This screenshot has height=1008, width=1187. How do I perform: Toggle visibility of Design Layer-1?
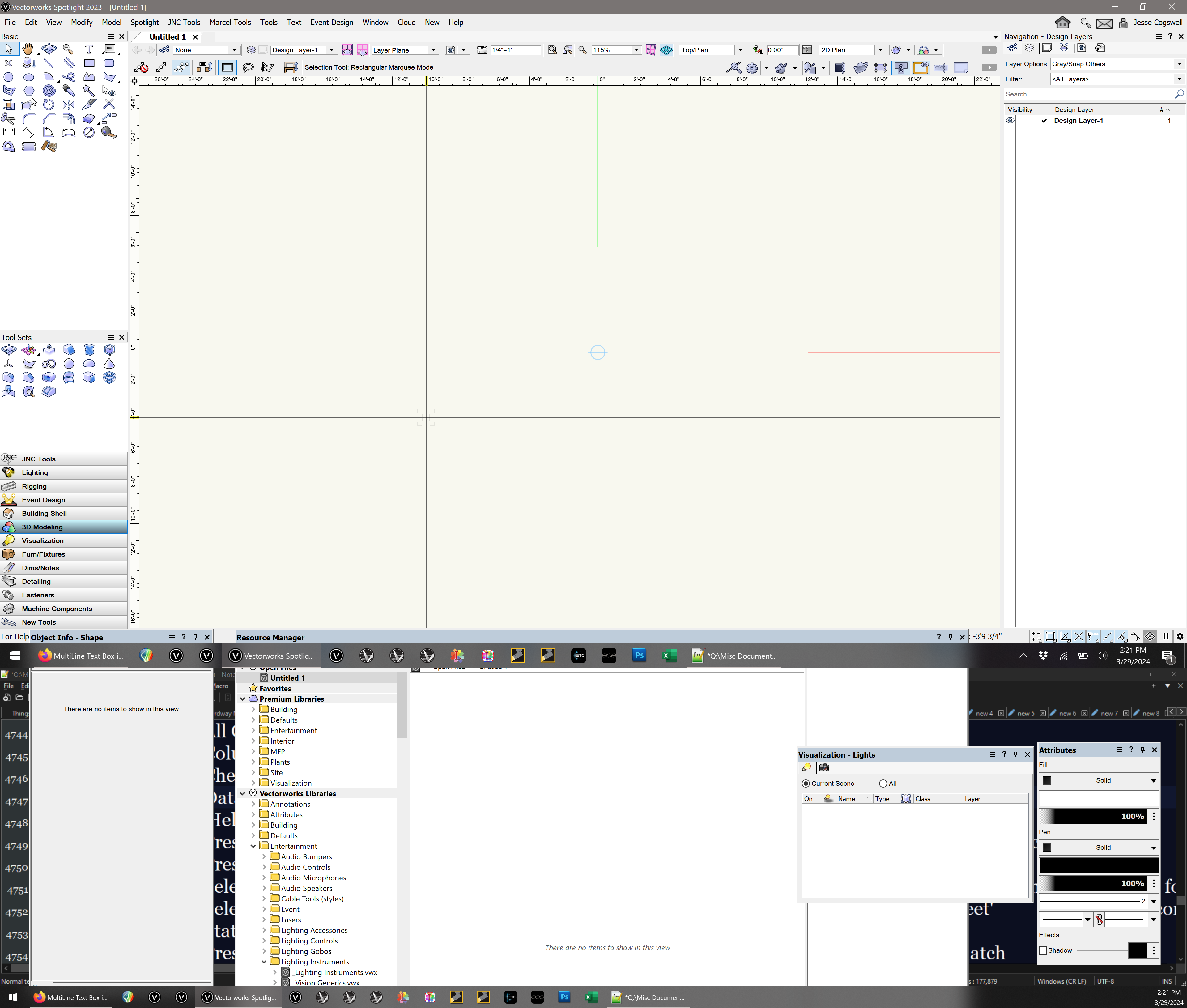pyautogui.click(x=1010, y=121)
